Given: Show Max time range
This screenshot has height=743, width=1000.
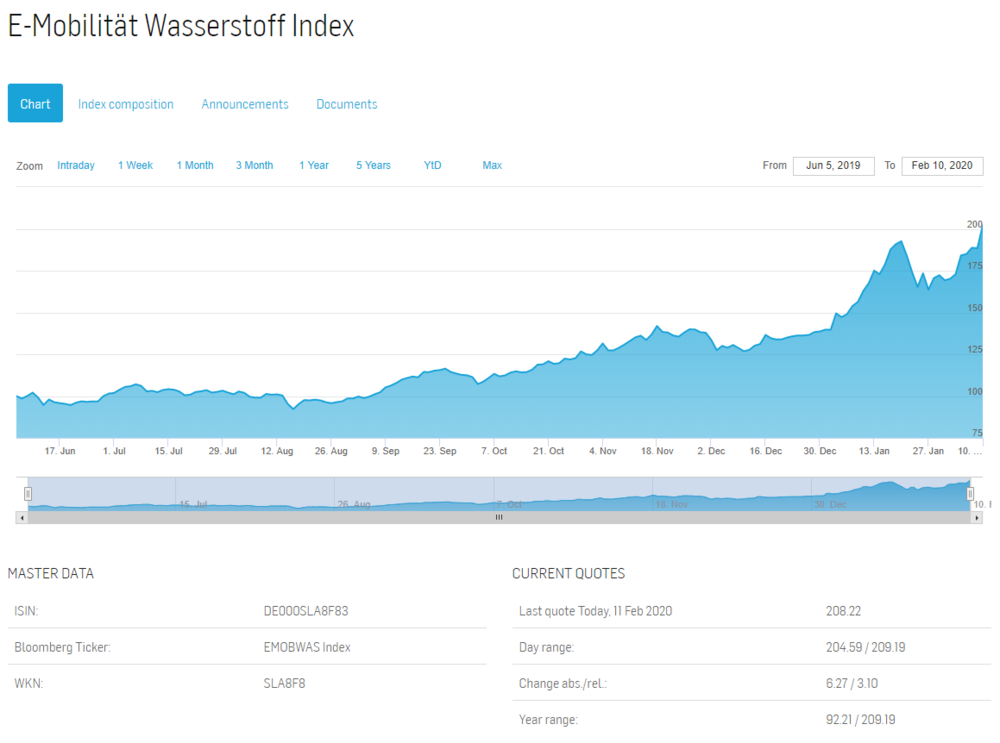Looking at the screenshot, I should click(492, 165).
